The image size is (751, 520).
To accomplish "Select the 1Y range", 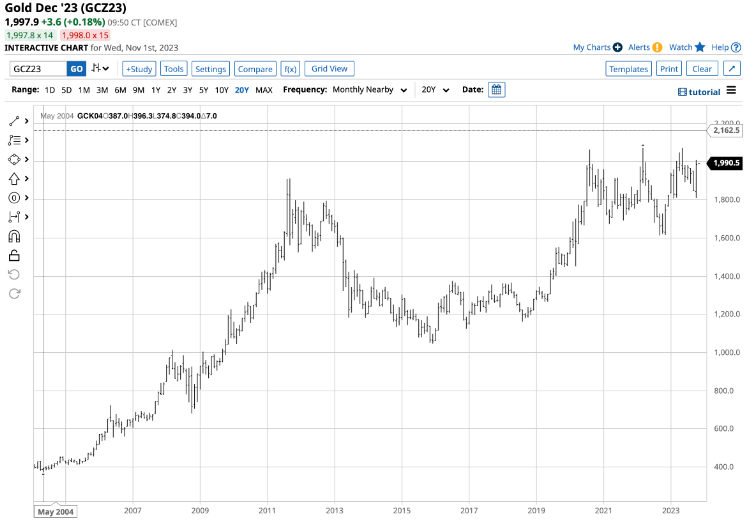I will click(156, 90).
